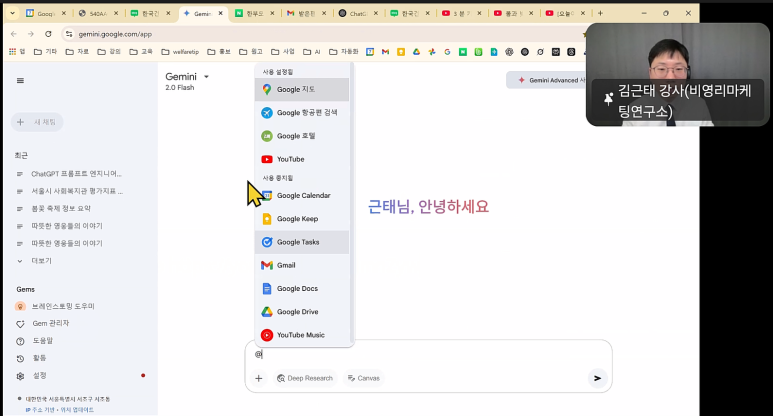
Task: Go back in Chrome
Action: 14,34
